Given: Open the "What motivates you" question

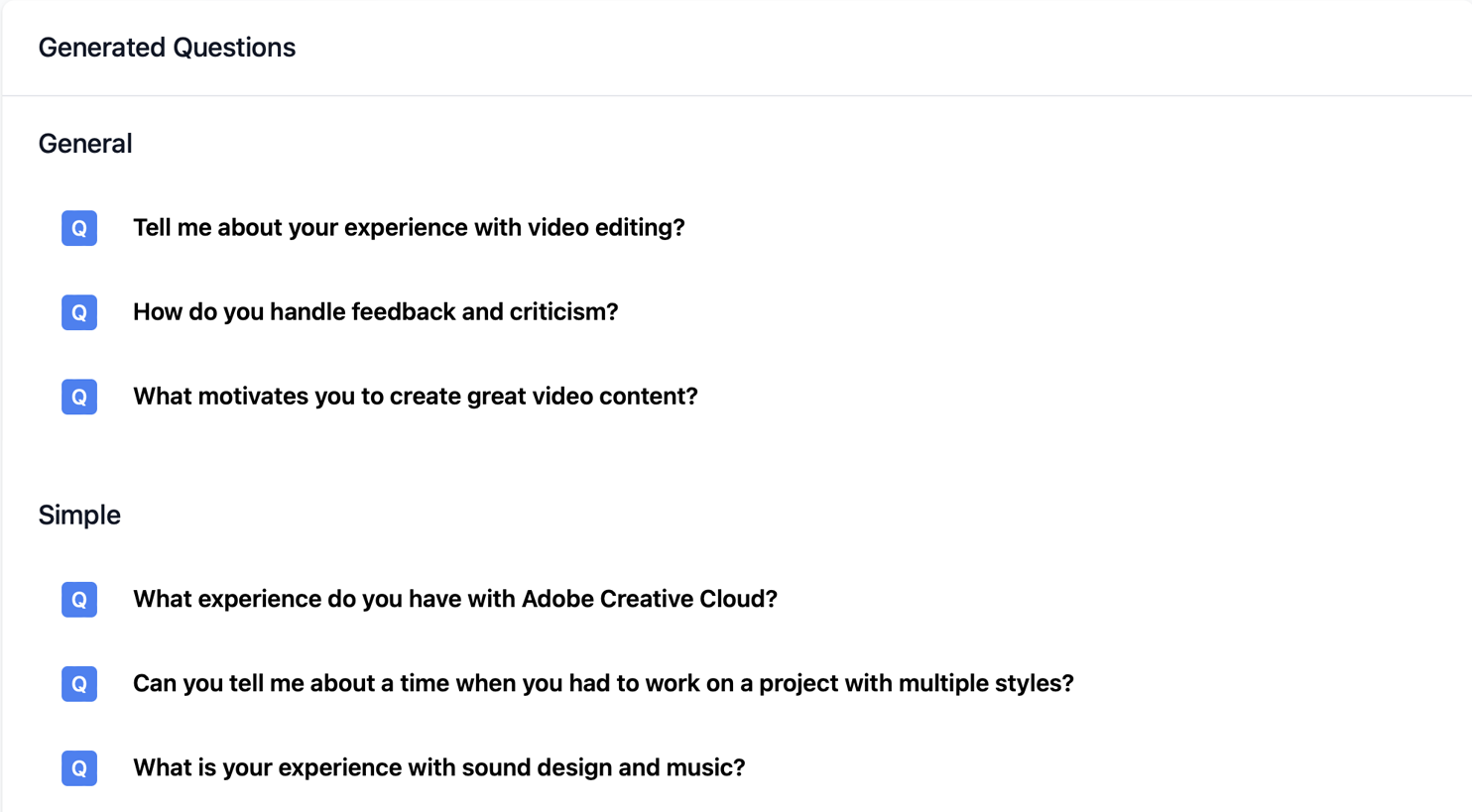Looking at the screenshot, I should click(x=415, y=397).
